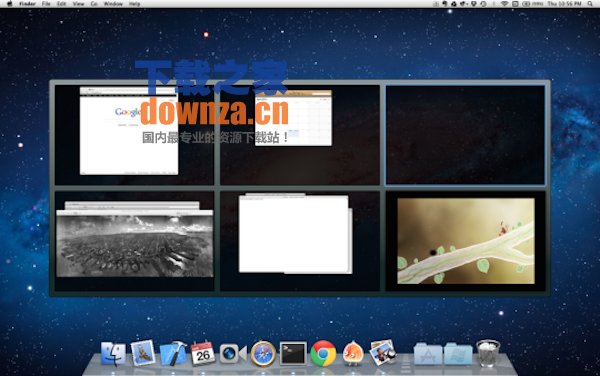The height and width of the screenshot is (376, 600).
Task: Open the View menu
Action: point(78,4)
